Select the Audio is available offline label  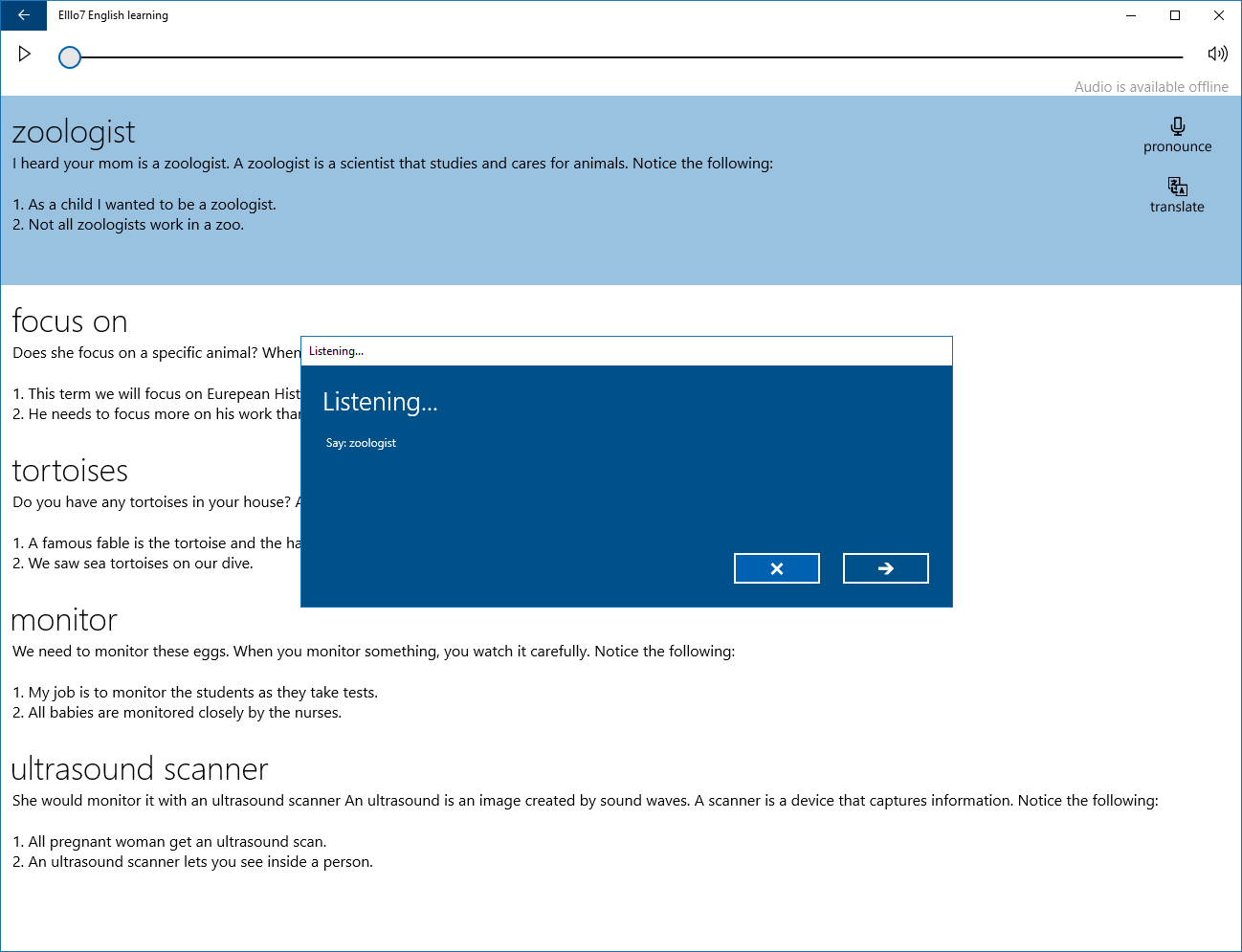1151,87
